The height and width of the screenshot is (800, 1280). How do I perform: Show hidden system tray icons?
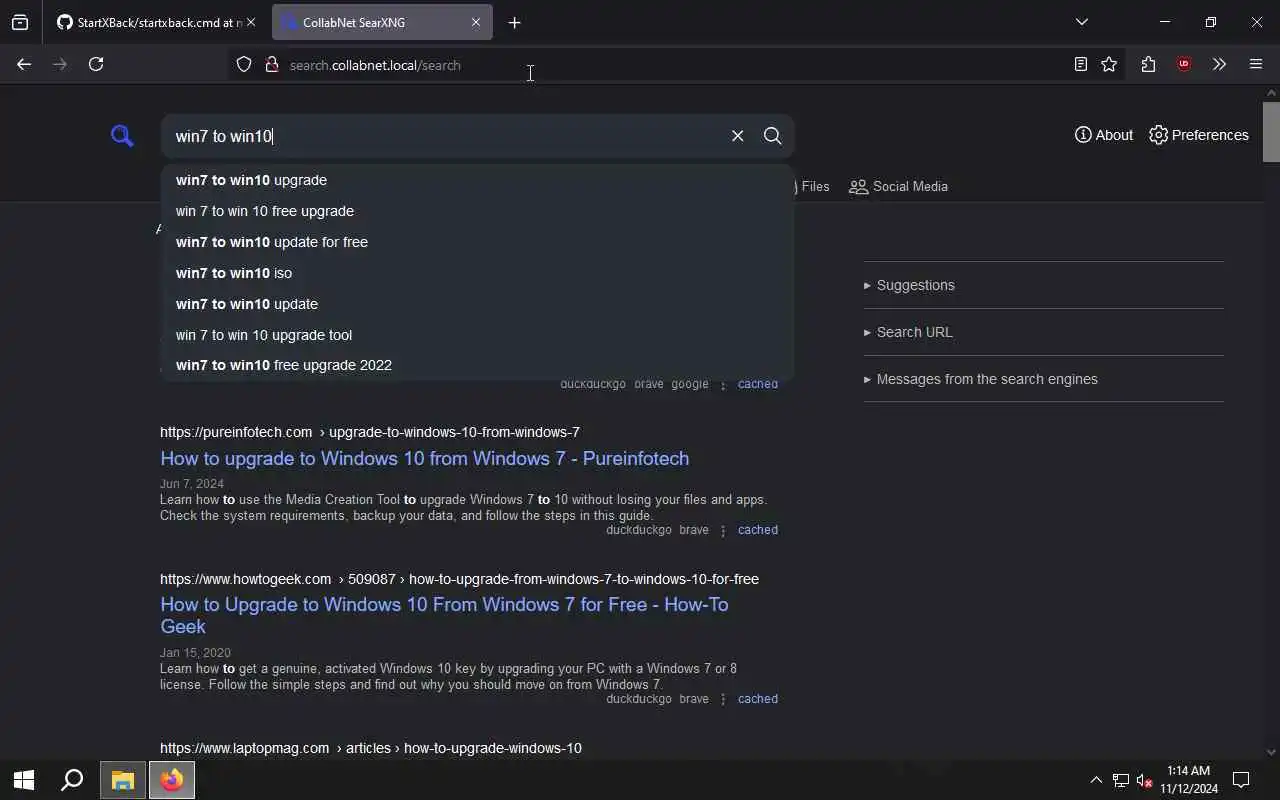coord(1096,780)
